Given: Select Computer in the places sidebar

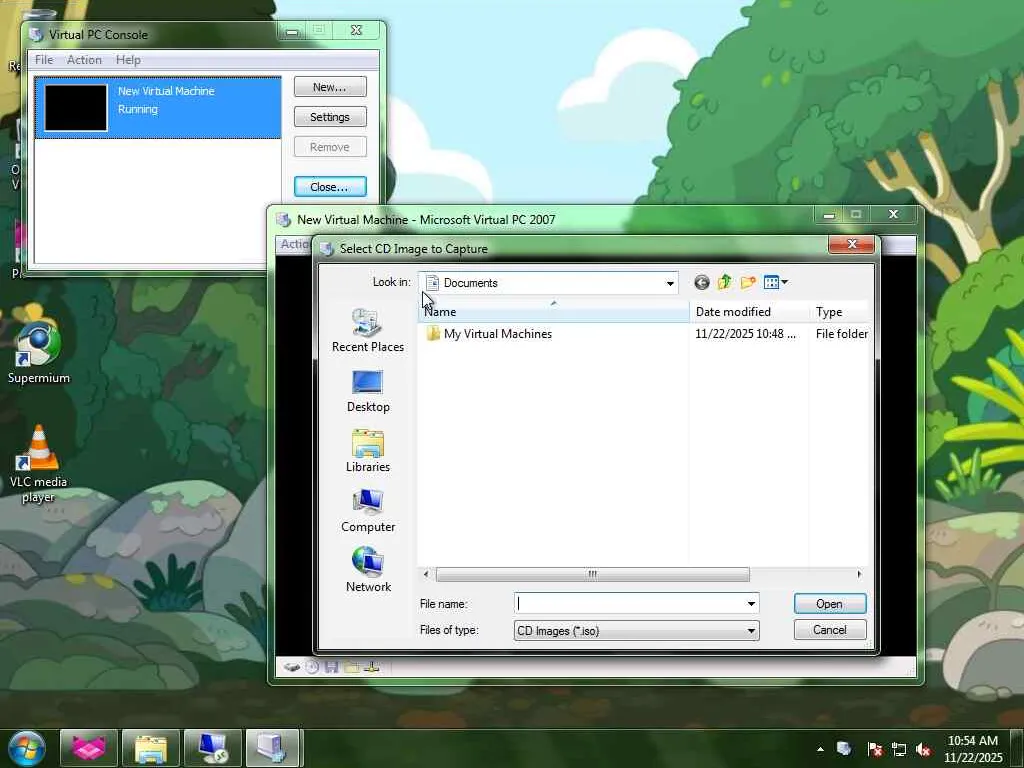Looking at the screenshot, I should tap(368, 511).
